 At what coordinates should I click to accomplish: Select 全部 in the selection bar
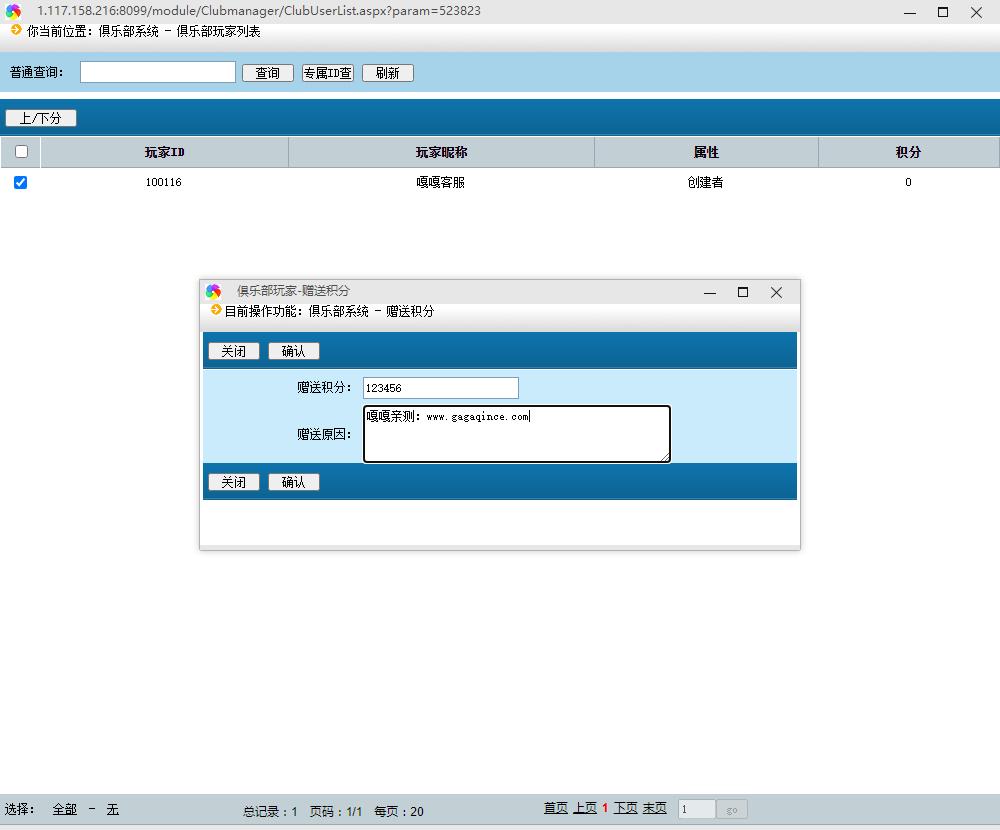pyautogui.click(x=64, y=810)
